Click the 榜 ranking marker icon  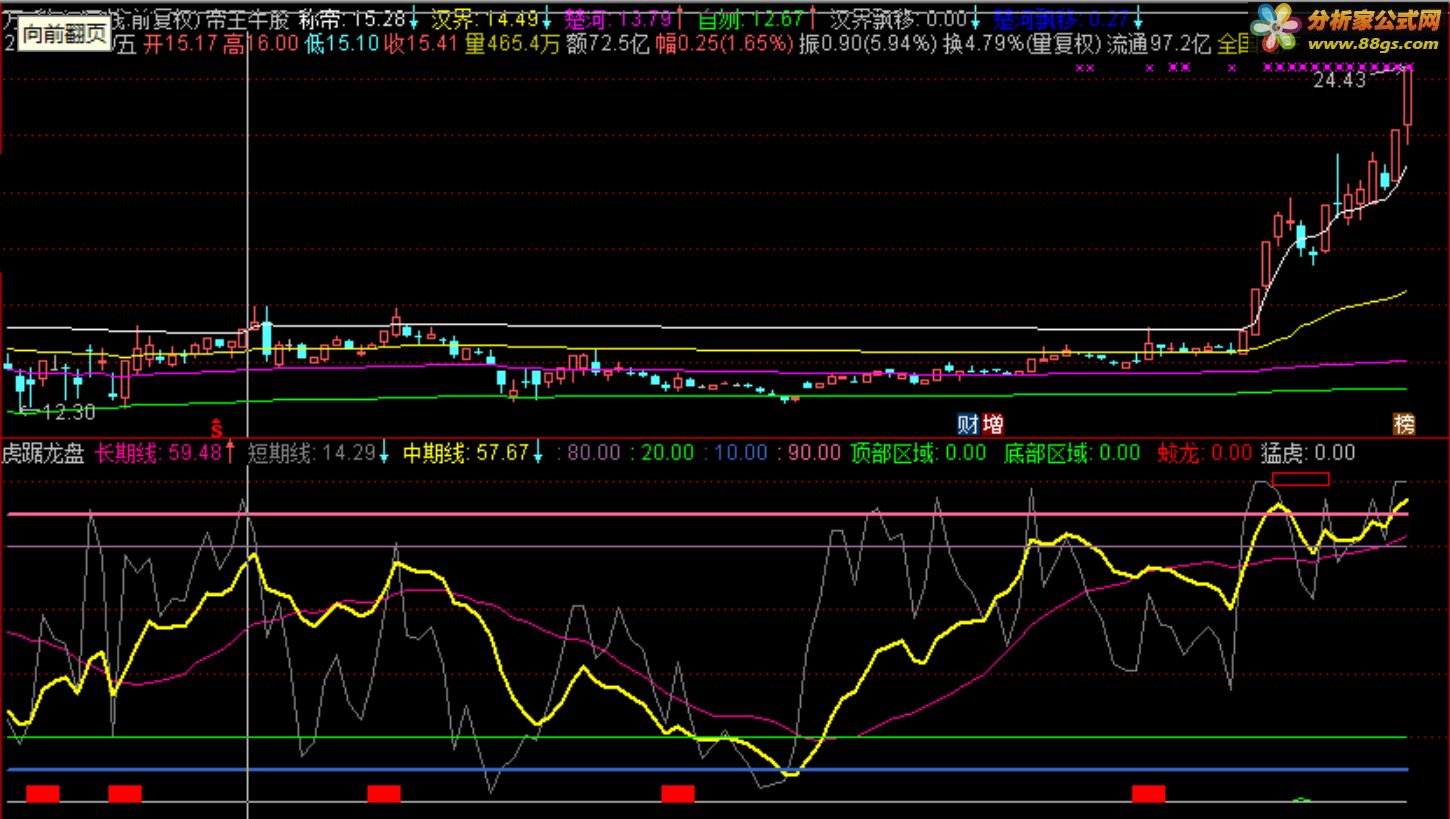pyautogui.click(x=1405, y=424)
